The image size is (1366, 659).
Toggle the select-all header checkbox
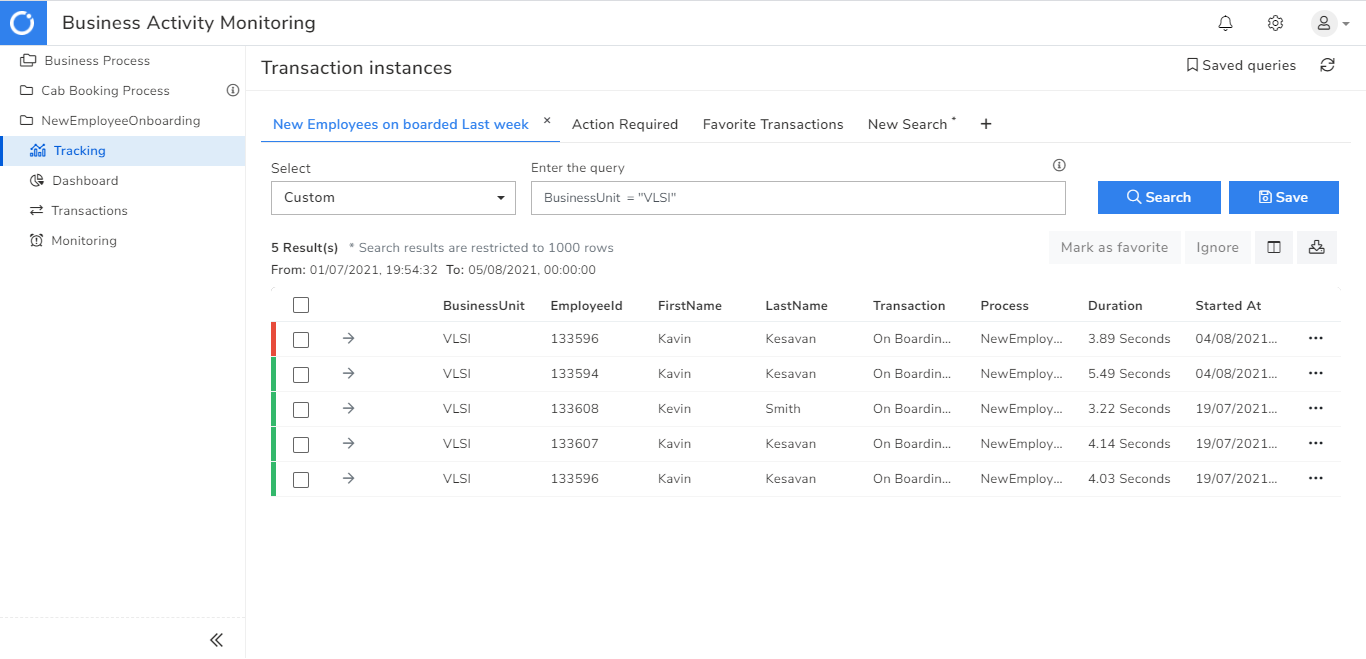(x=301, y=305)
